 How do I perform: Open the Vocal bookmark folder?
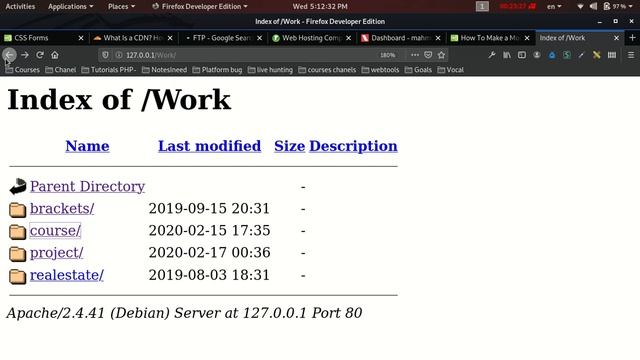[451, 70]
